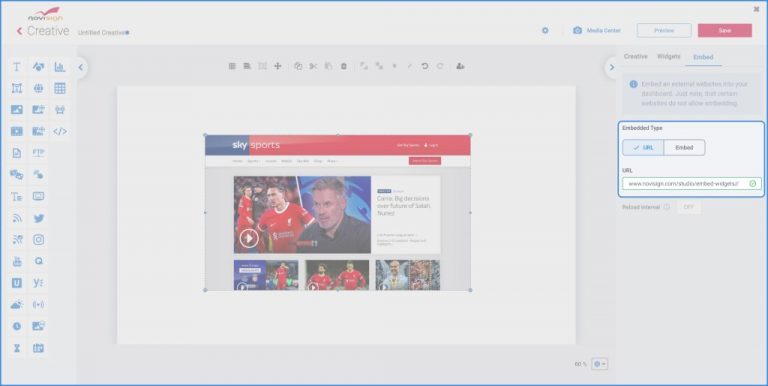Select the YouTube widget icon
This screenshot has width=768, height=386.
point(17,261)
